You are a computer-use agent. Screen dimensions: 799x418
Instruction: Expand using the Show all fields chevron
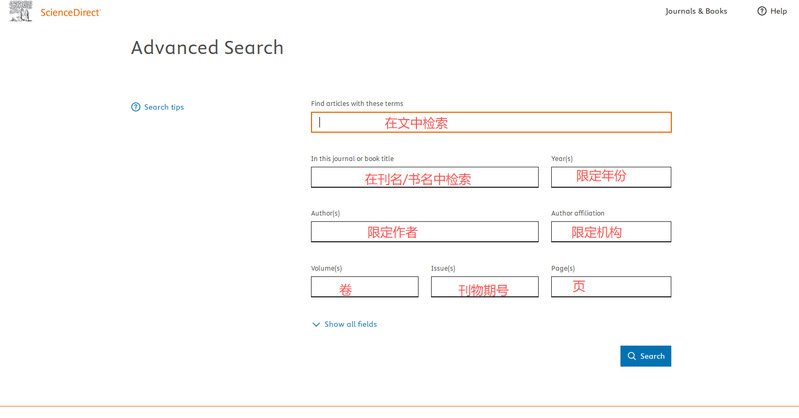[x=316, y=325]
